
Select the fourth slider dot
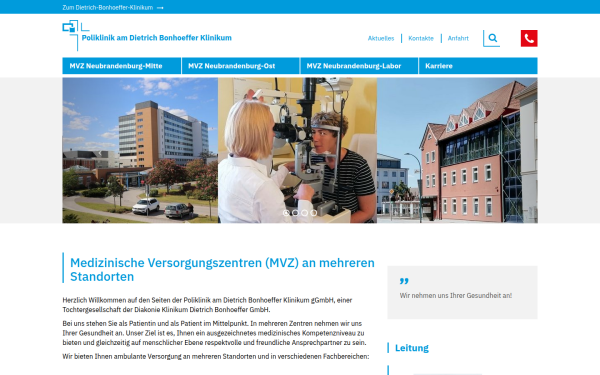(x=313, y=213)
